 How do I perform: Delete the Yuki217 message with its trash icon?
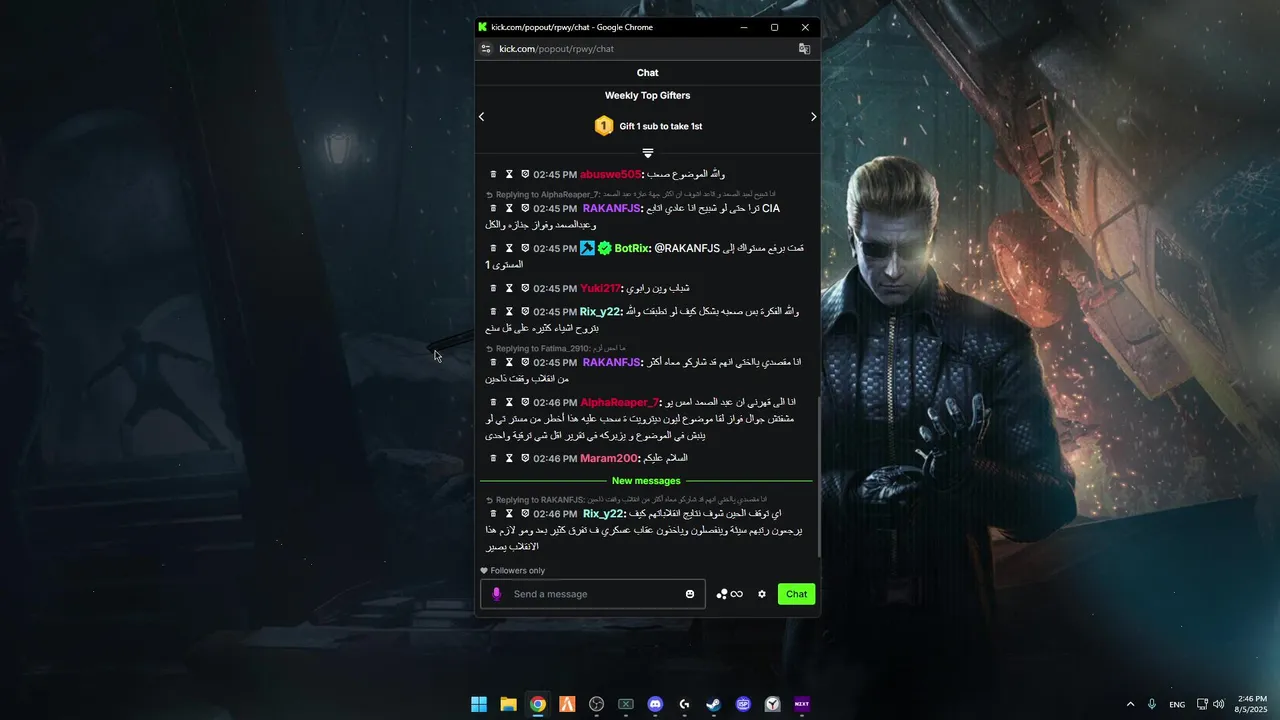point(493,288)
